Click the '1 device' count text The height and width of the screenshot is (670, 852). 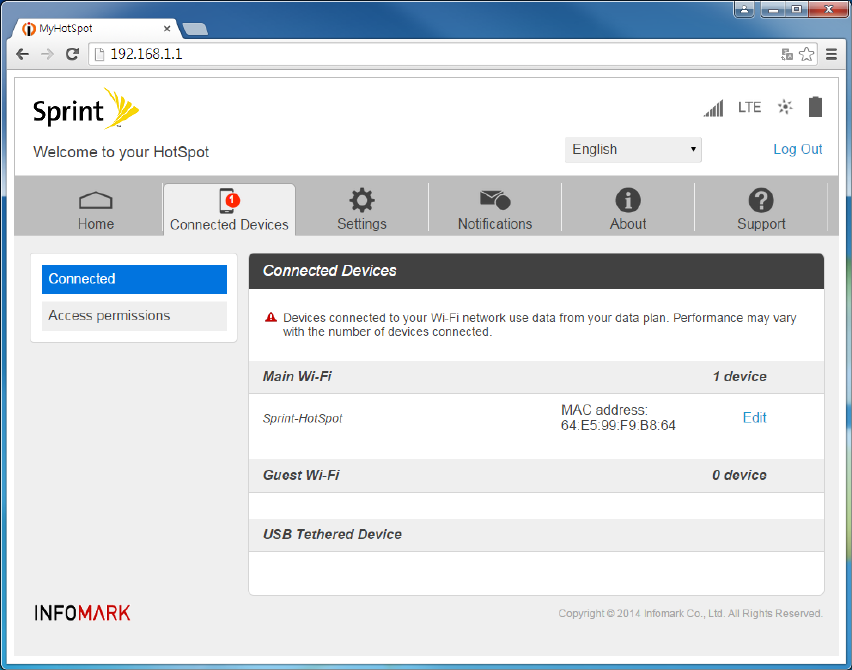click(740, 377)
